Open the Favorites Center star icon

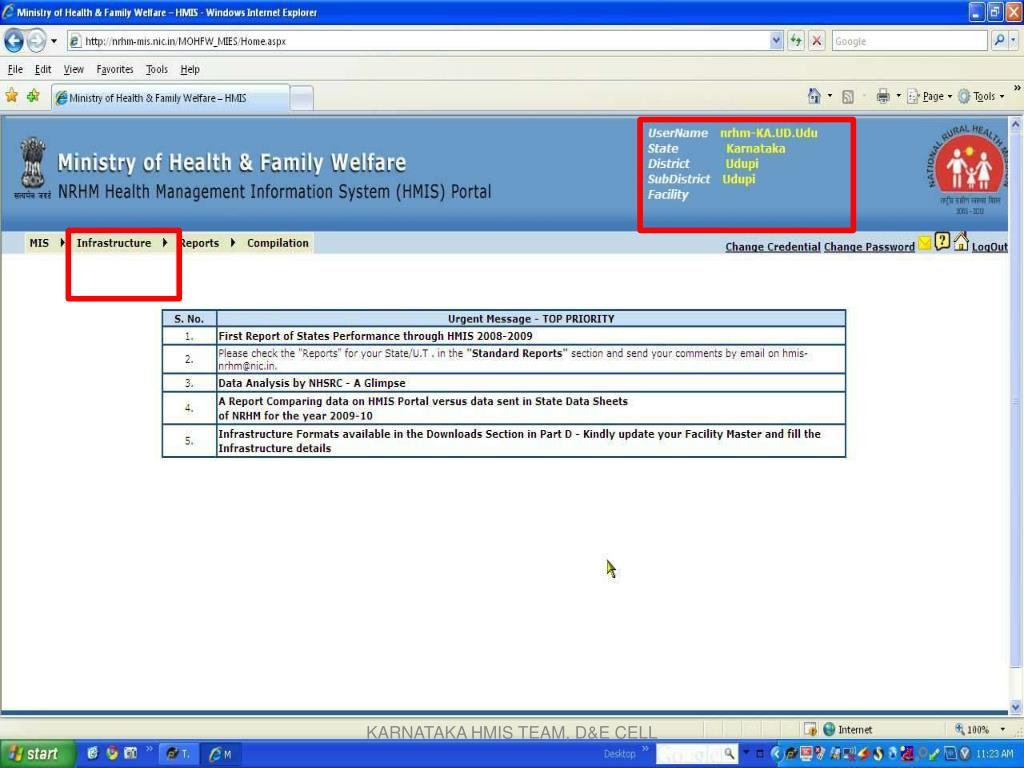(12, 96)
